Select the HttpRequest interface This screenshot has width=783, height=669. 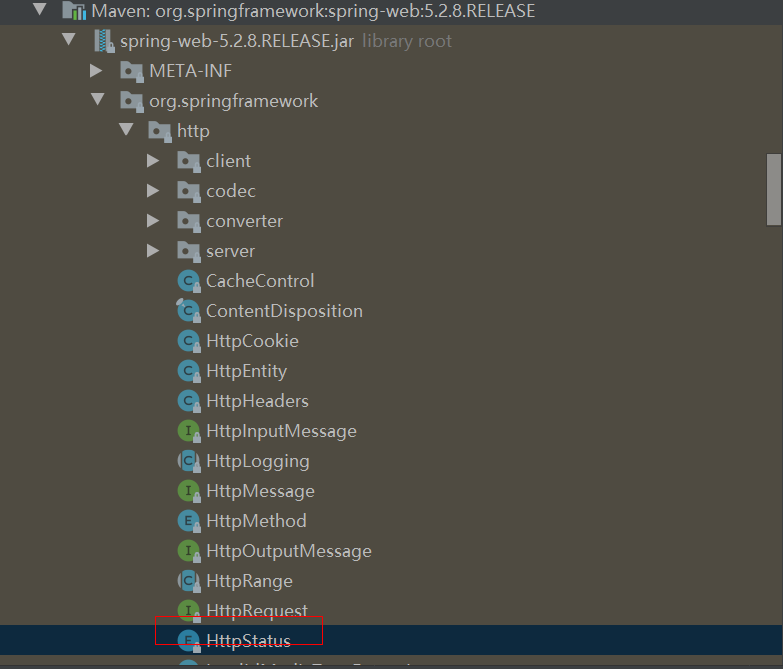257,611
